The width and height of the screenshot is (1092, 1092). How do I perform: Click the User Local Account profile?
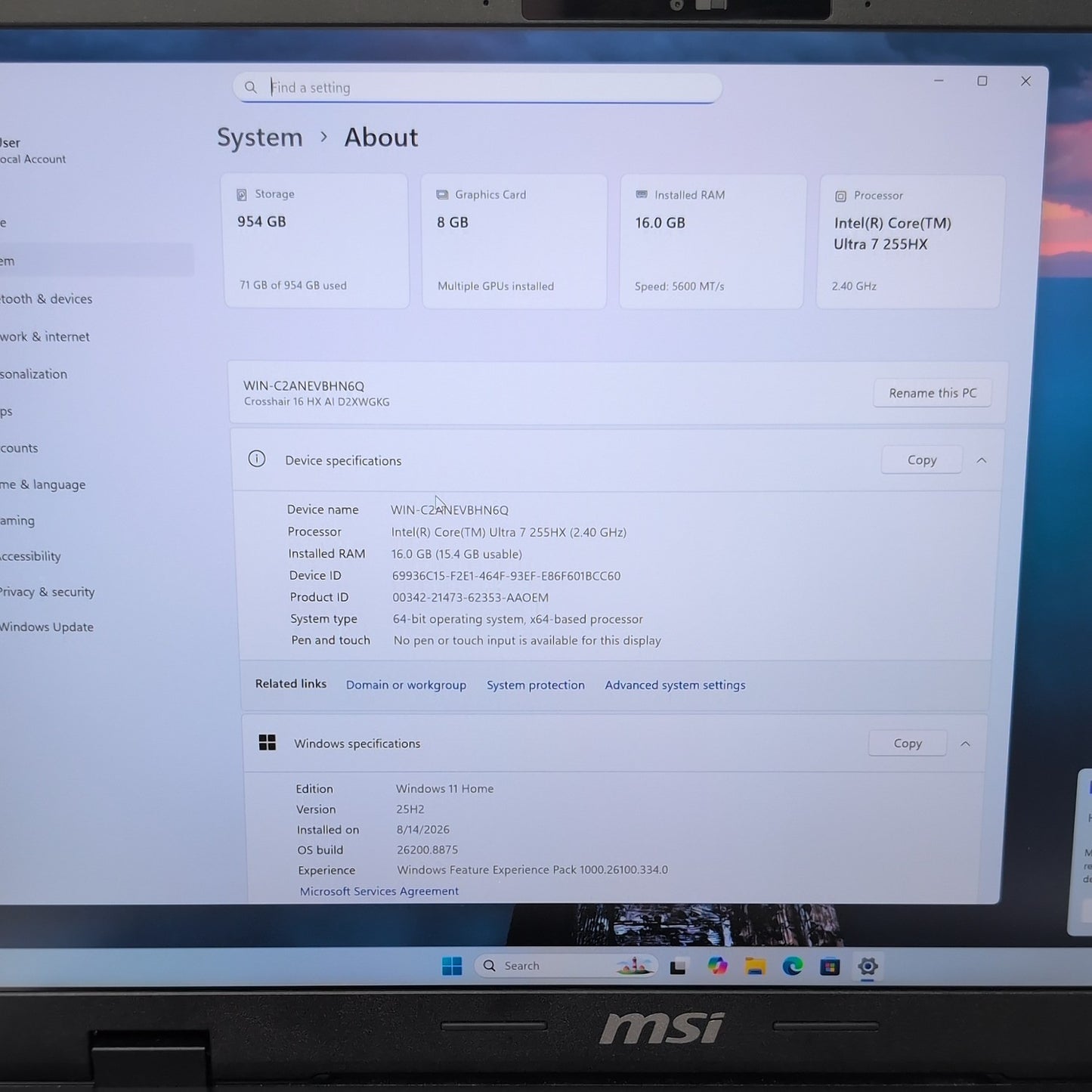point(33,150)
